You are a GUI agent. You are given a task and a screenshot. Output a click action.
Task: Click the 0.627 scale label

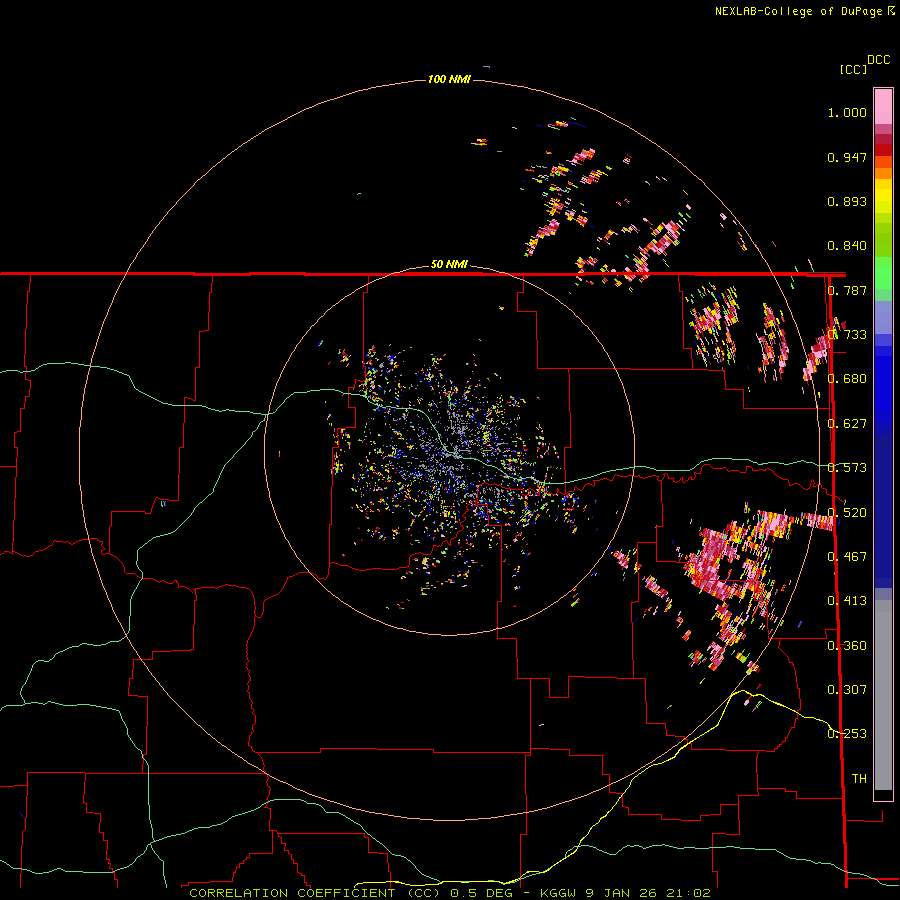coord(847,424)
